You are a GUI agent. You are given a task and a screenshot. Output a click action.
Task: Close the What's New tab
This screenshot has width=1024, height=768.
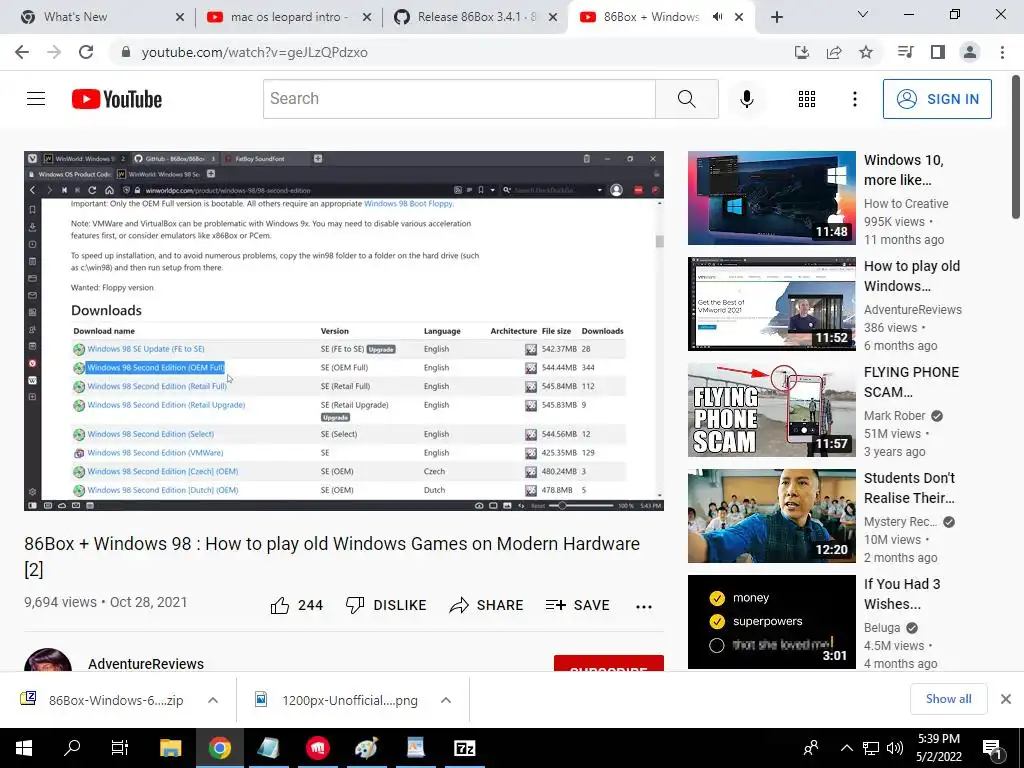(180, 18)
